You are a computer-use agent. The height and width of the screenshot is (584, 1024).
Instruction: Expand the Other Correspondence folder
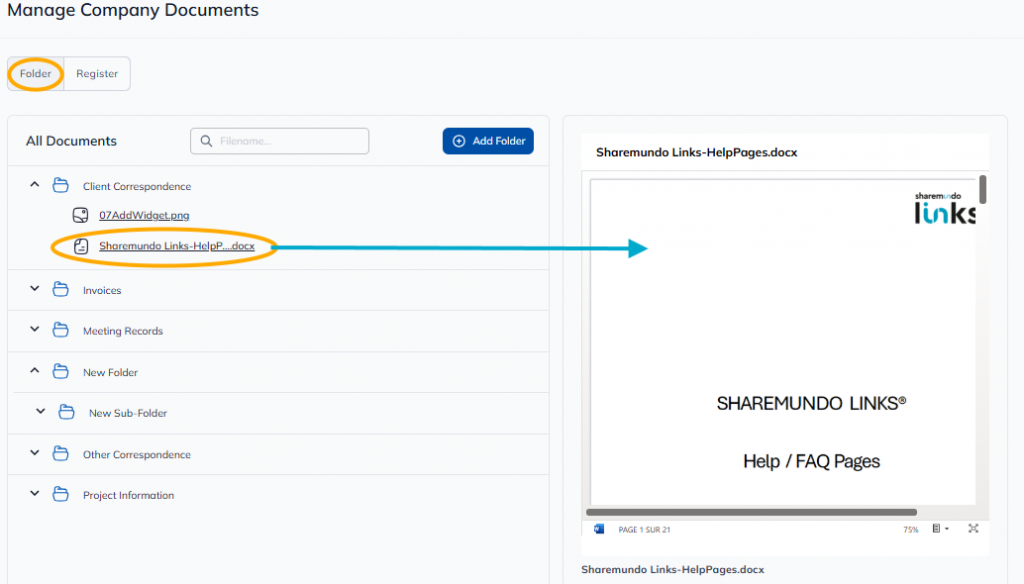[35, 453]
